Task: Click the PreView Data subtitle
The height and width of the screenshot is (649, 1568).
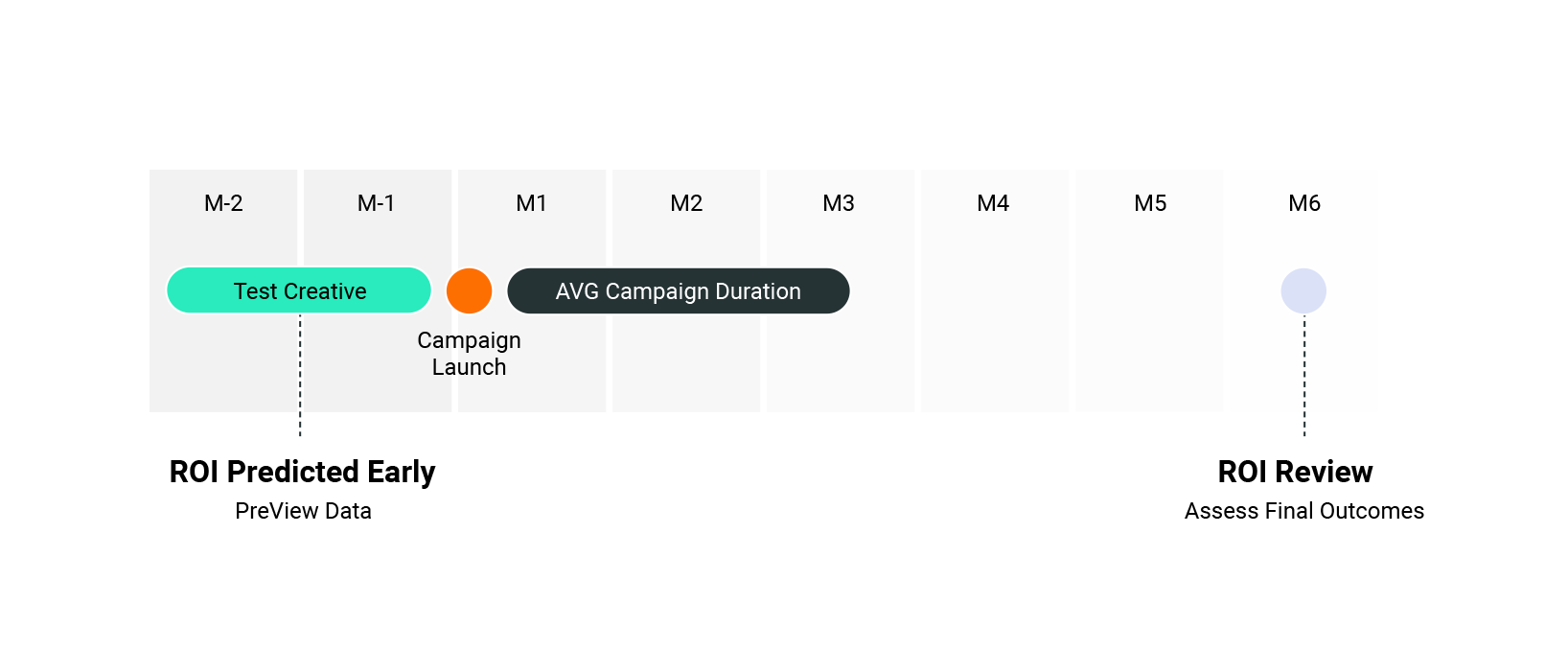Action: [x=303, y=511]
